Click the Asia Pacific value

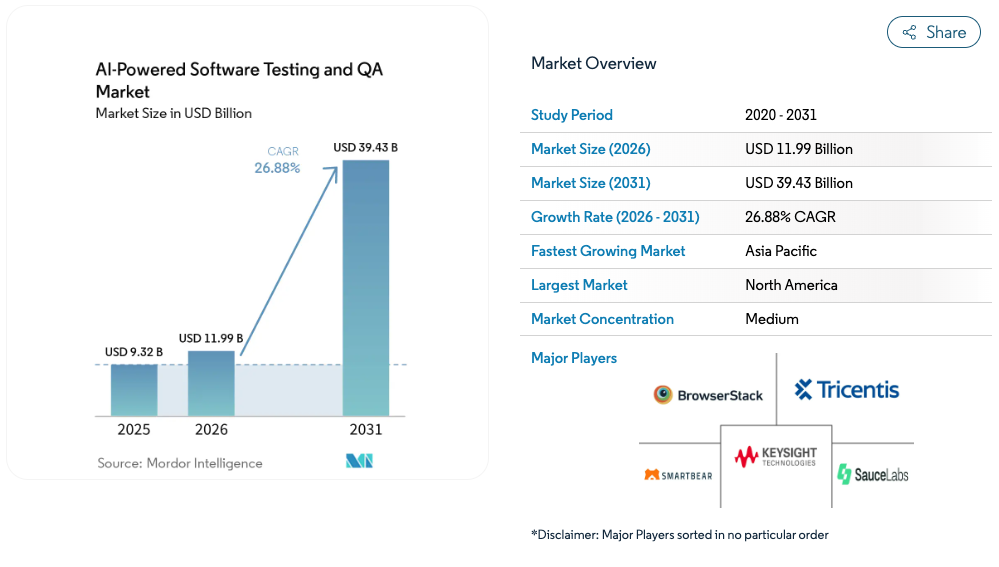[780, 251]
